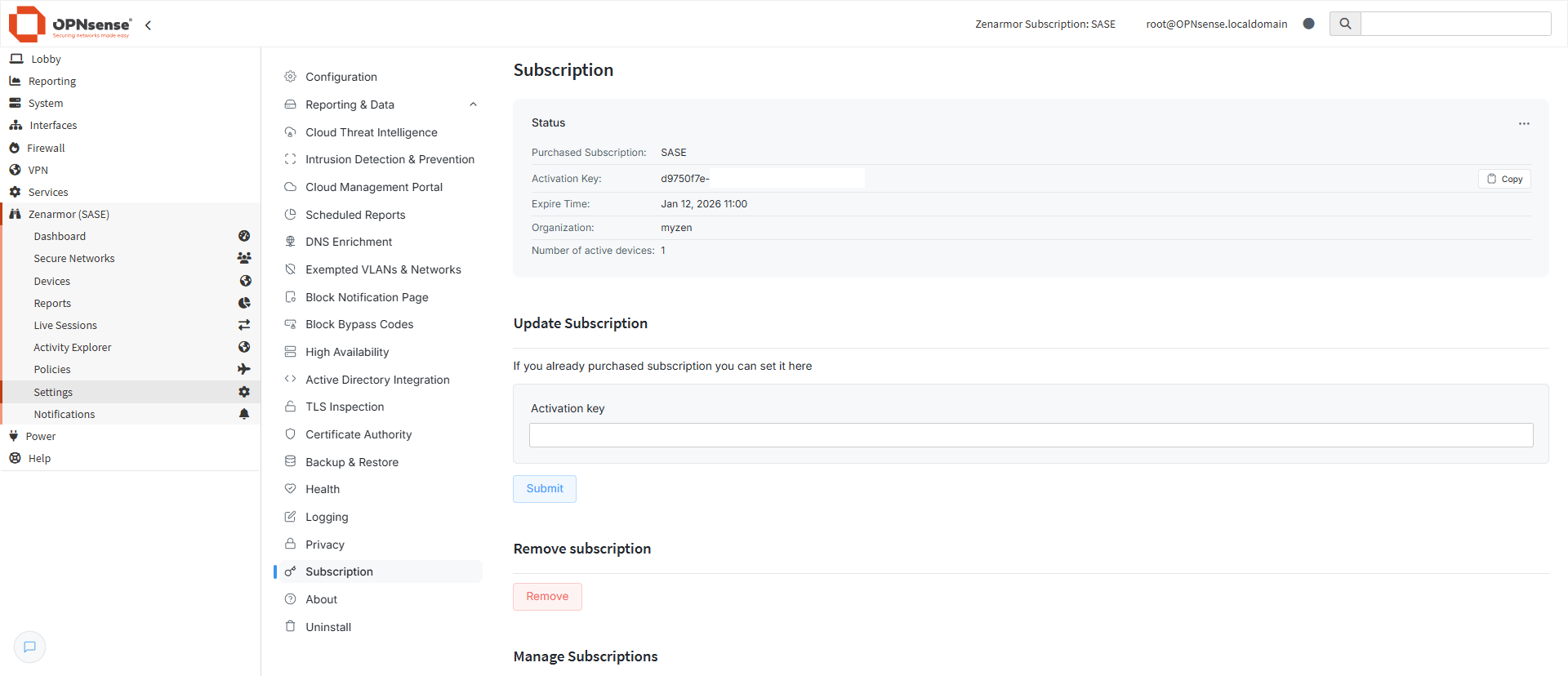Open the chat bubble widget
Image resolution: width=1568 pixels, height=676 pixels.
tap(30, 647)
